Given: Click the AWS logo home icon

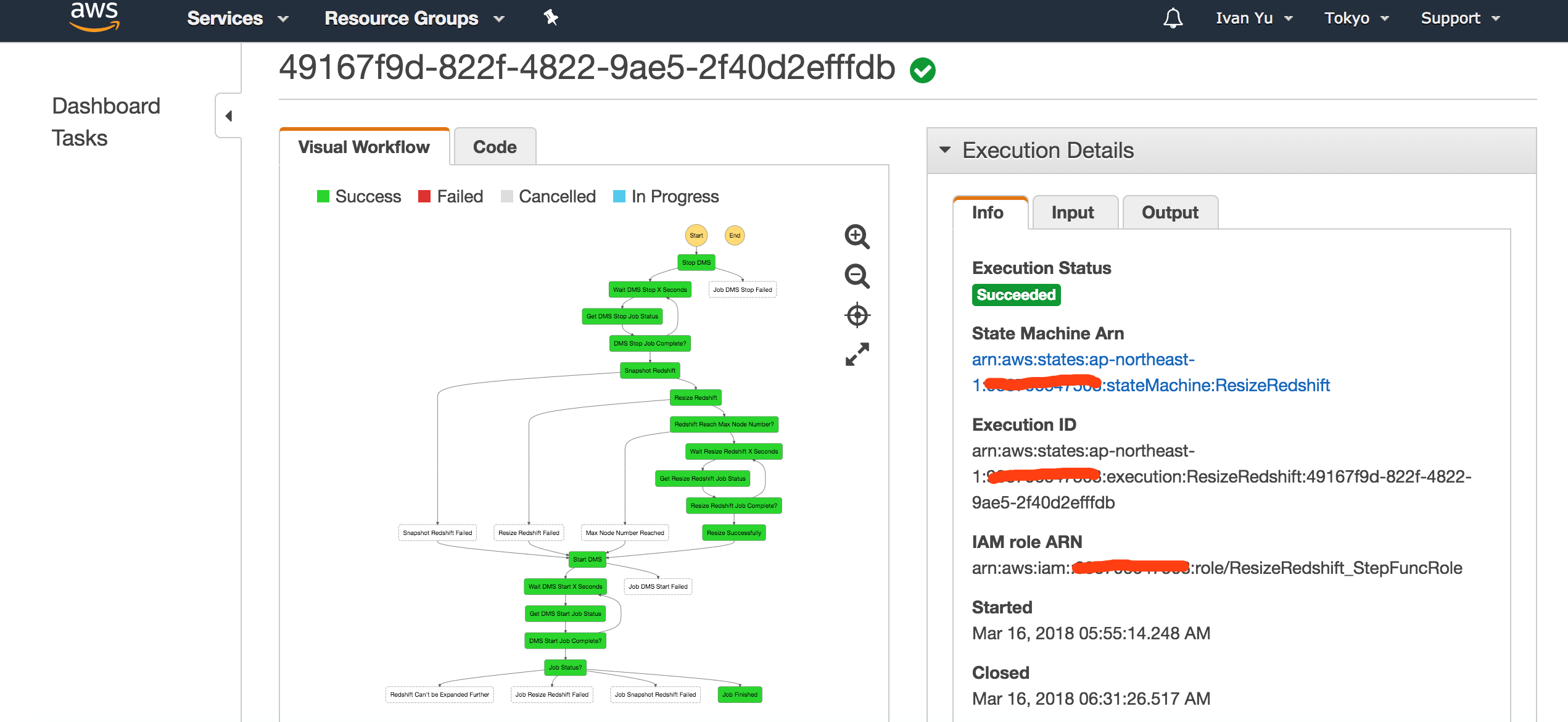Looking at the screenshot, I should click(x=94, y=17).
